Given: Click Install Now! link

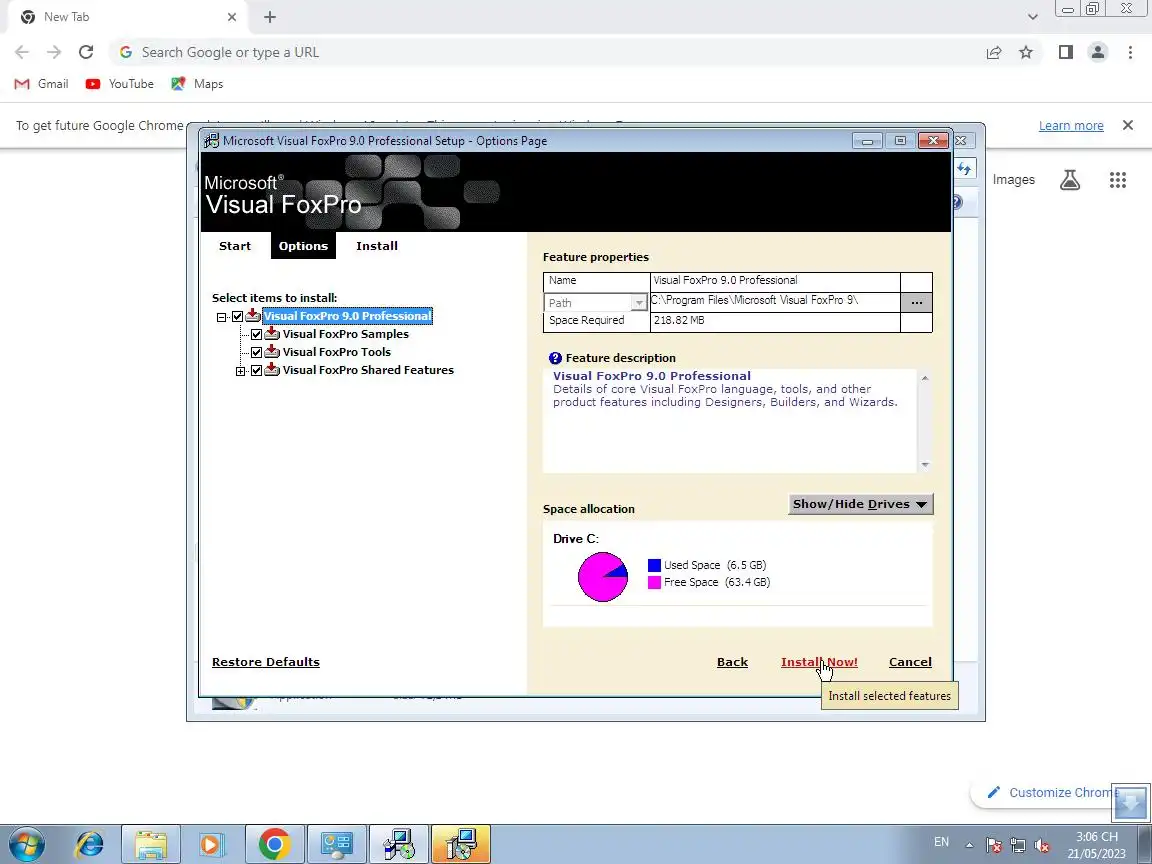Looking at the screenshot, I should coord(818,662).
